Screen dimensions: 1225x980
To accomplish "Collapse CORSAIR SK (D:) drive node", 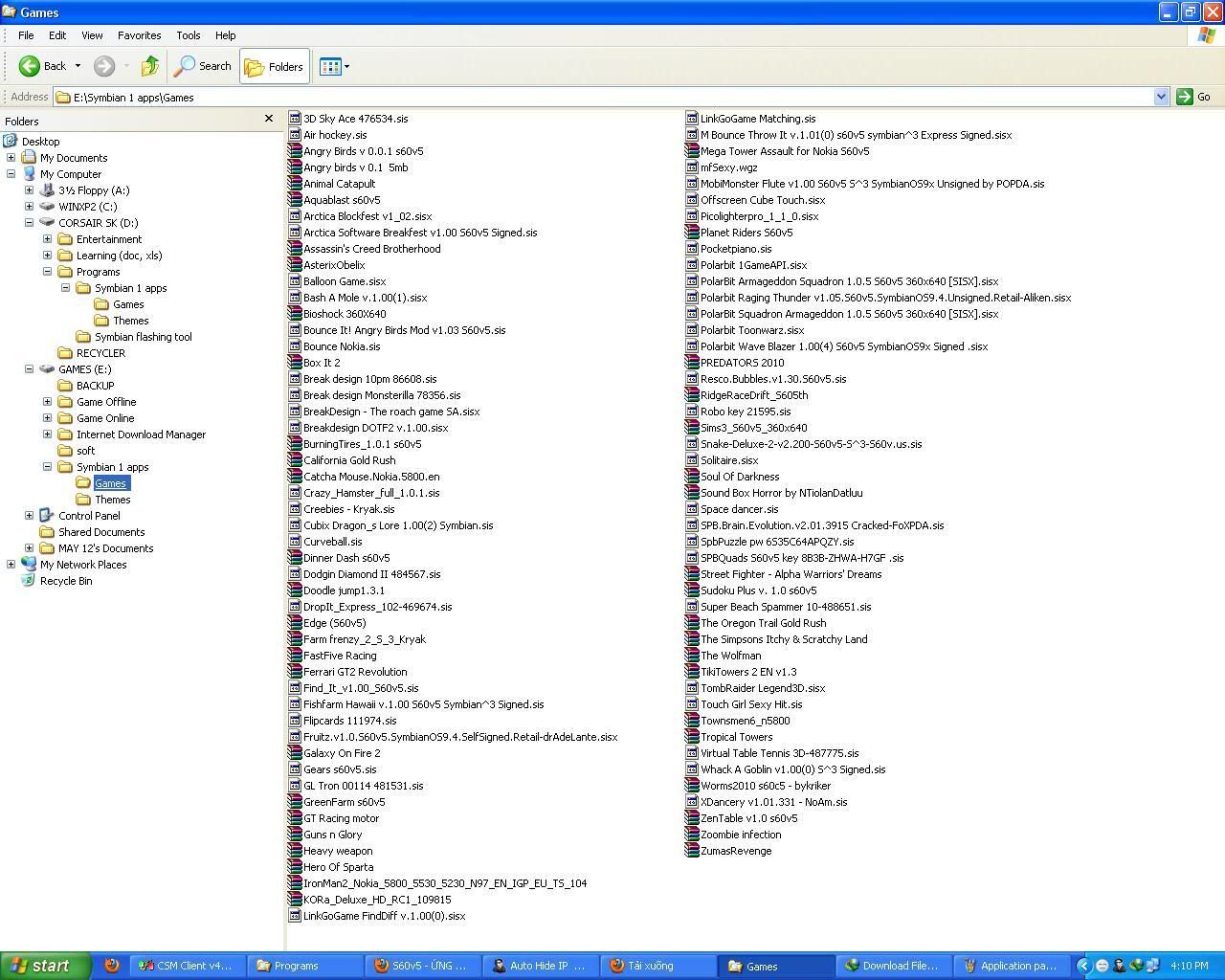I will click(x=29, y=223).
